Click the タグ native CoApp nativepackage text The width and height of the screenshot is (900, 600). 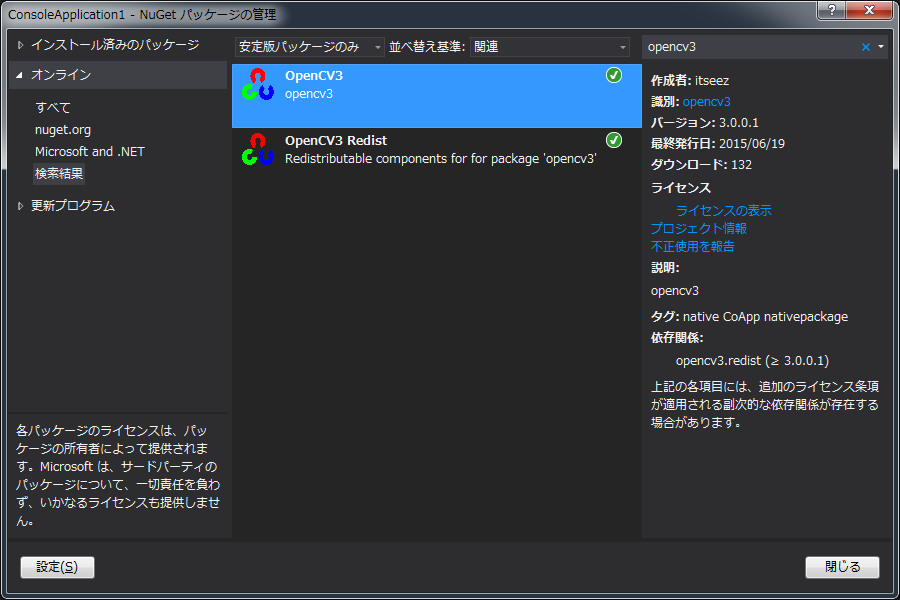point(749,317)
